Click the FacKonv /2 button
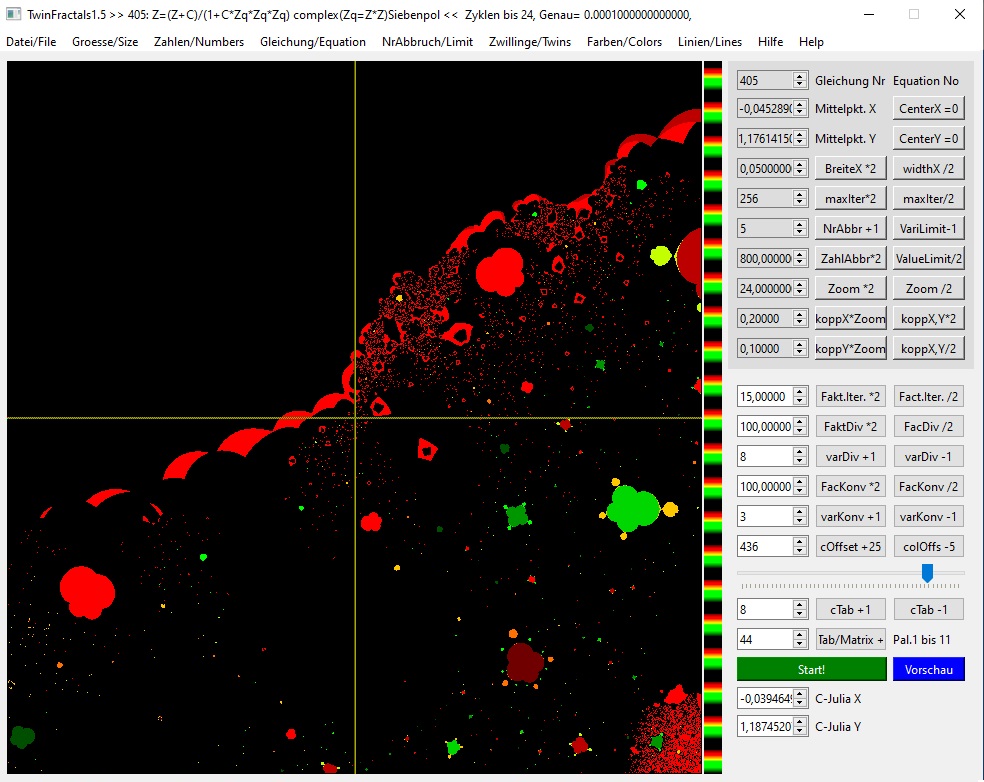This screenshot has width=984, height=782. (x=929, y=486)
